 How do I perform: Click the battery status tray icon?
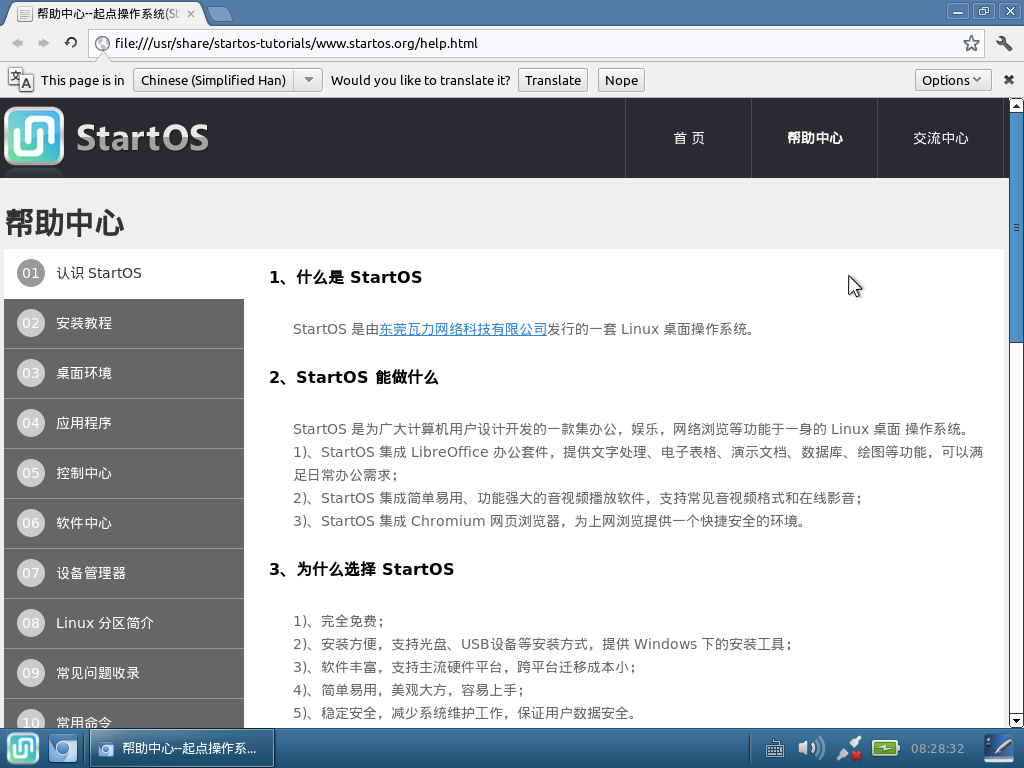click(x=886, y=748)
